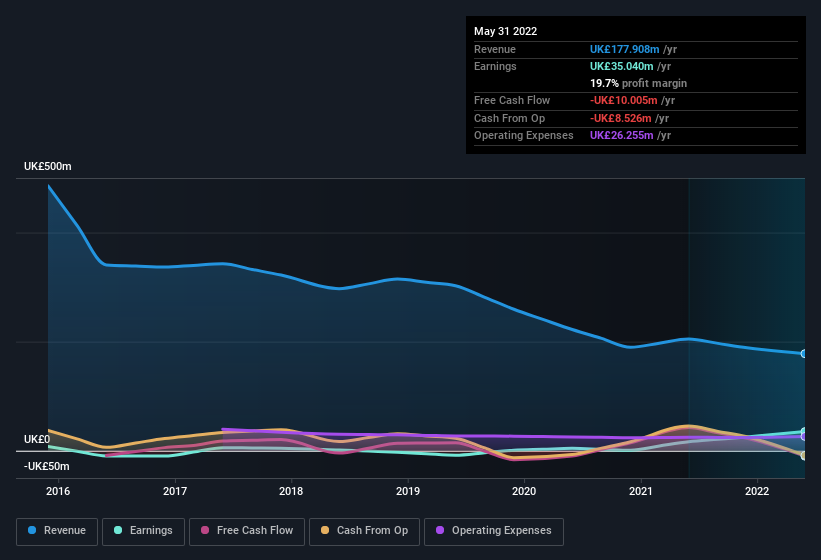Toggle the Cash From Op legend button

tap(364, 531)
